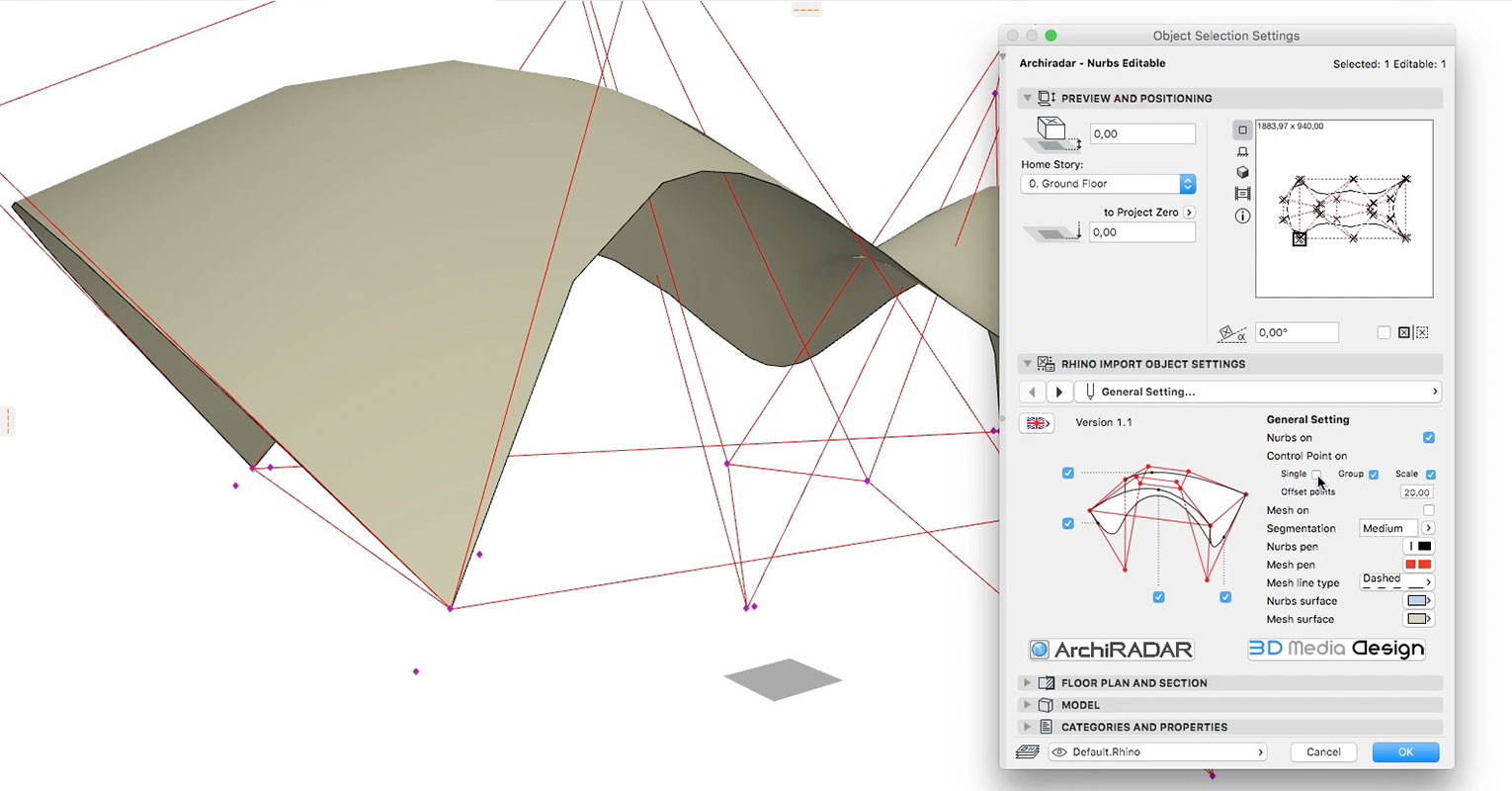Pick the Nurbs pen color swatch
The height and width of the screenshot is (791, 1512).
coord(1419,547)
